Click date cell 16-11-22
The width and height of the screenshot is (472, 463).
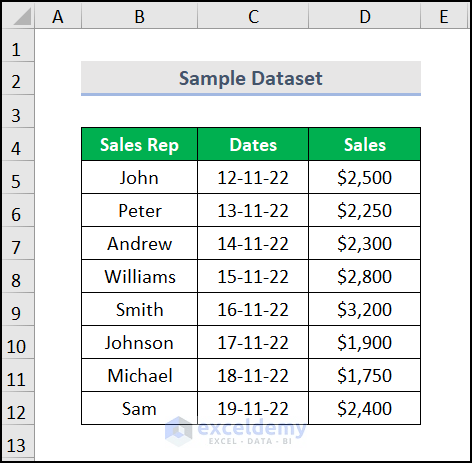coord(253,309)
